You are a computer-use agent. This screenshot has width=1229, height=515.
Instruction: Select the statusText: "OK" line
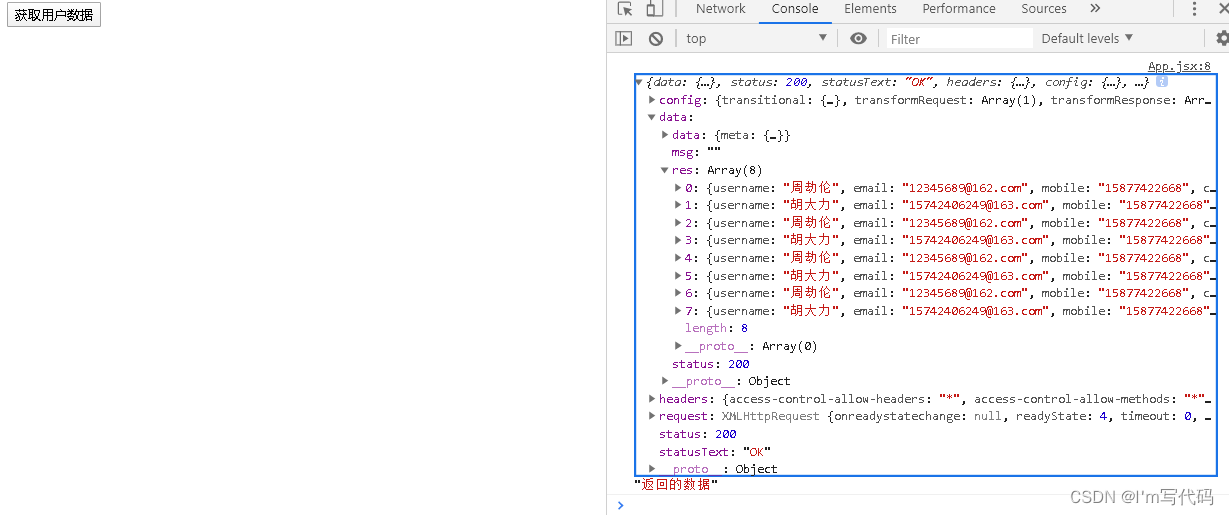tap(714, 451)
